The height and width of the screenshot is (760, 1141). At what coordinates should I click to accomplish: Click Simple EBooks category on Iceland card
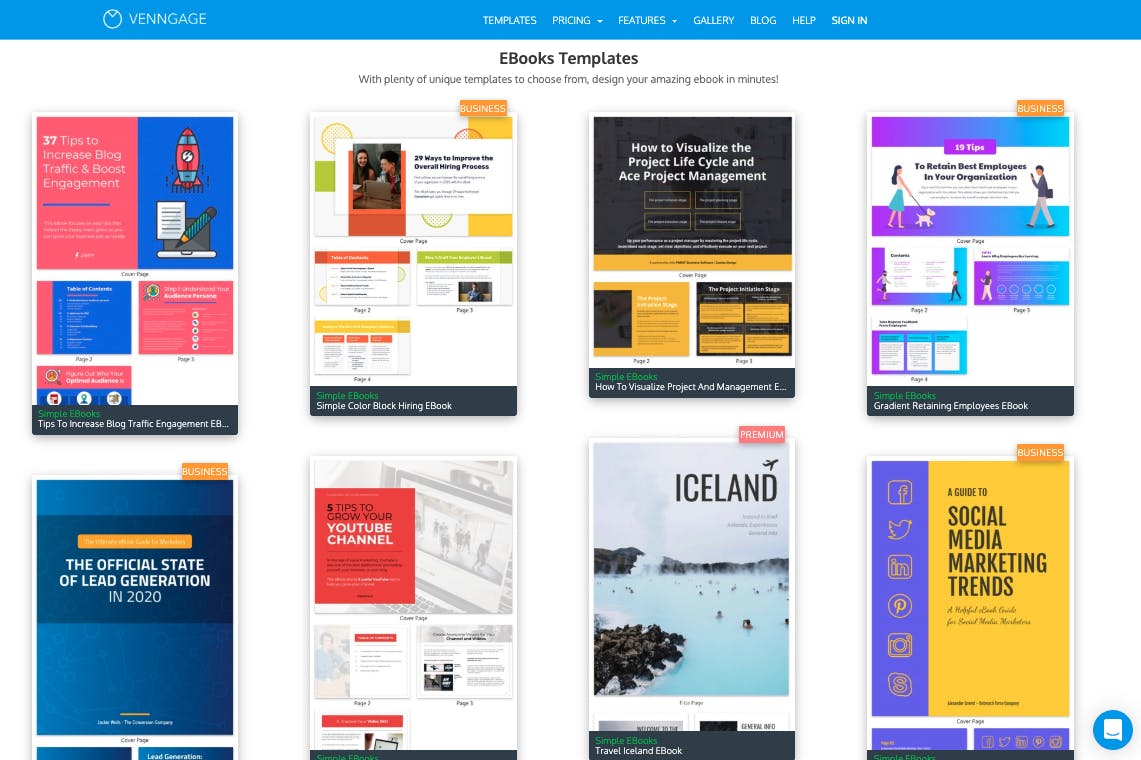tap(626, 741)
